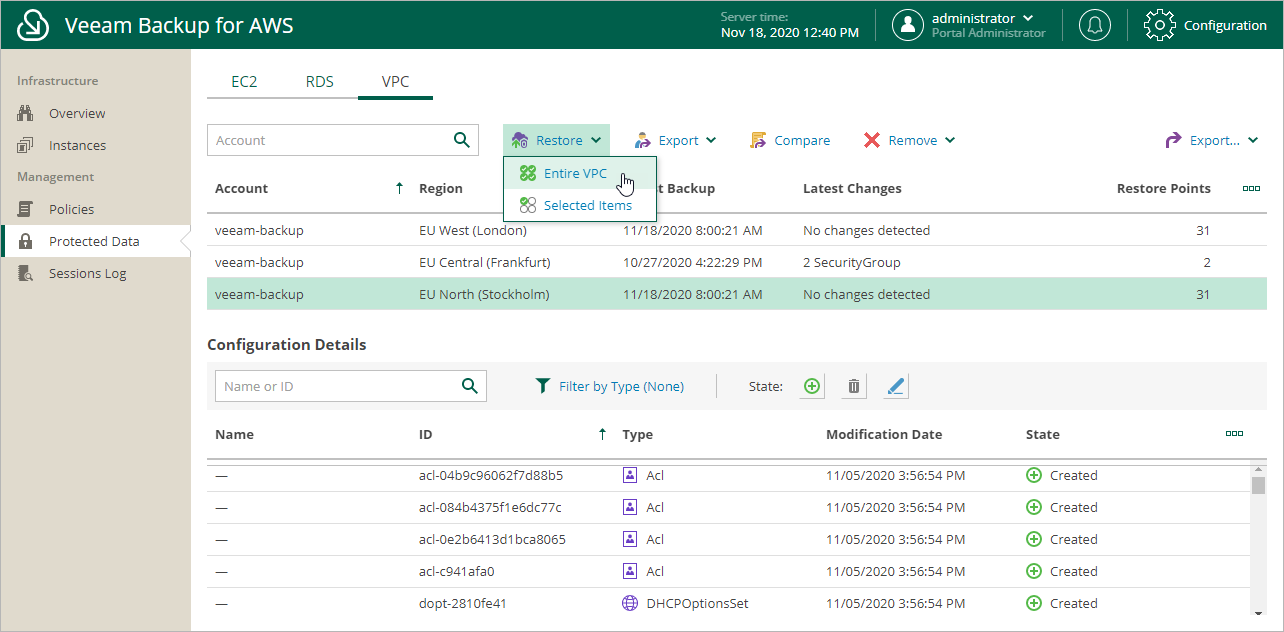This screenshot has width=1284, height=632.
Task: Select row acl-0e2b6413d1bca8065
Action: click(x=729, y=539)
